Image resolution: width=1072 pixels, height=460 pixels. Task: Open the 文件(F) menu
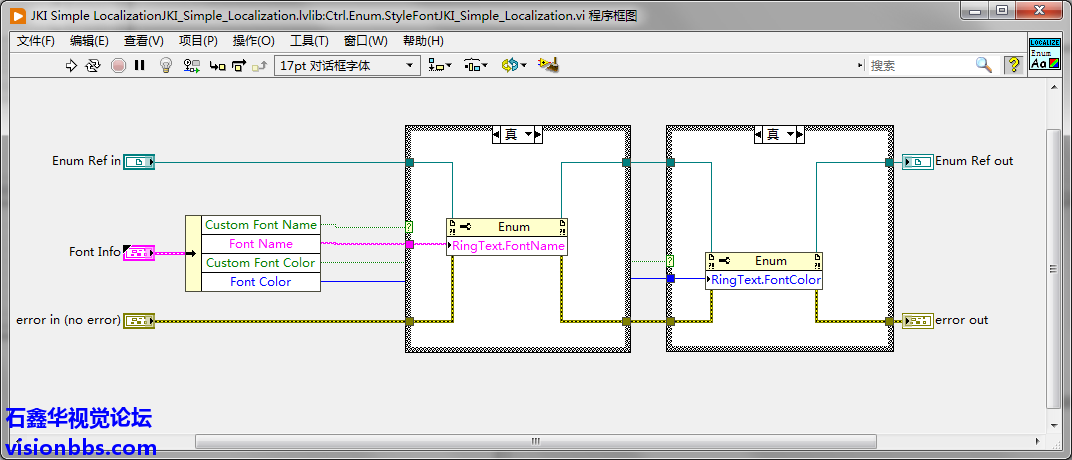pyautogui.click(x=36, y=41)
